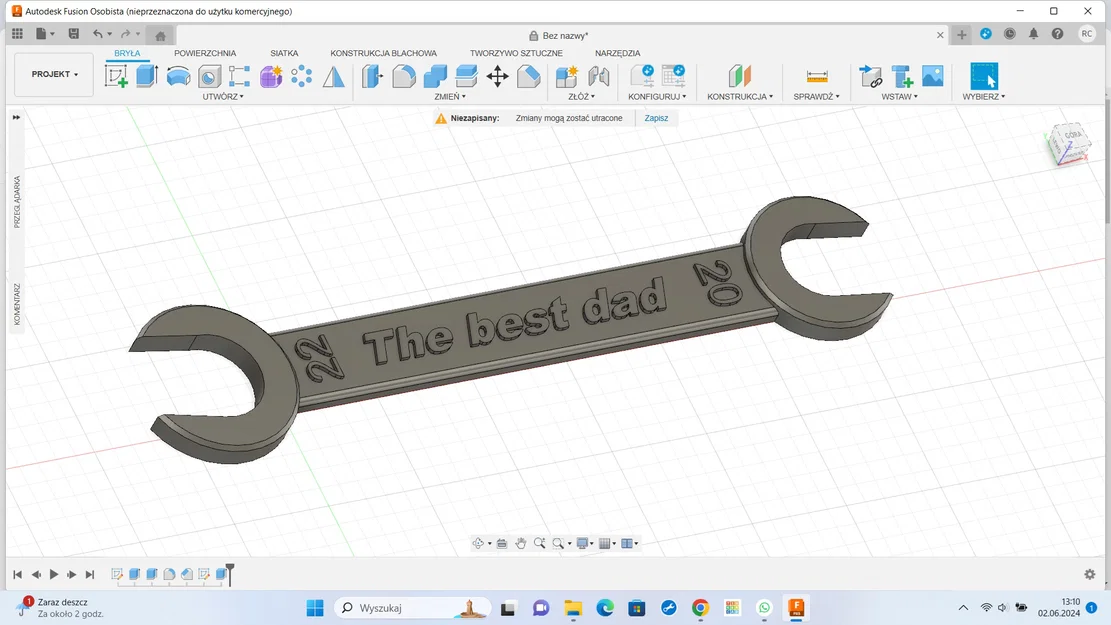Select the circular pattern tool
1111x625 pixels.
pyautogui.click(x=302, y=77)
